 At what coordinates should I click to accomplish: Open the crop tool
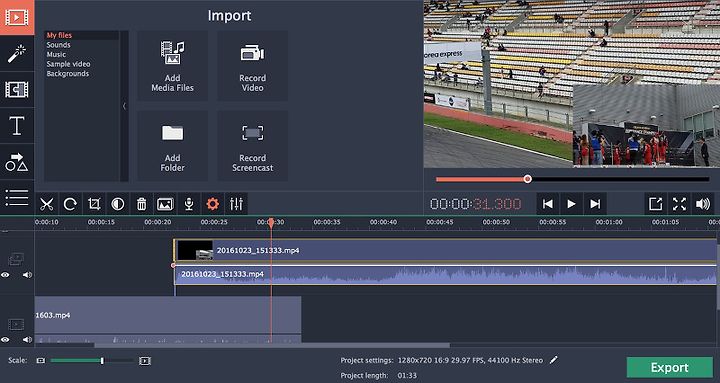94,204
